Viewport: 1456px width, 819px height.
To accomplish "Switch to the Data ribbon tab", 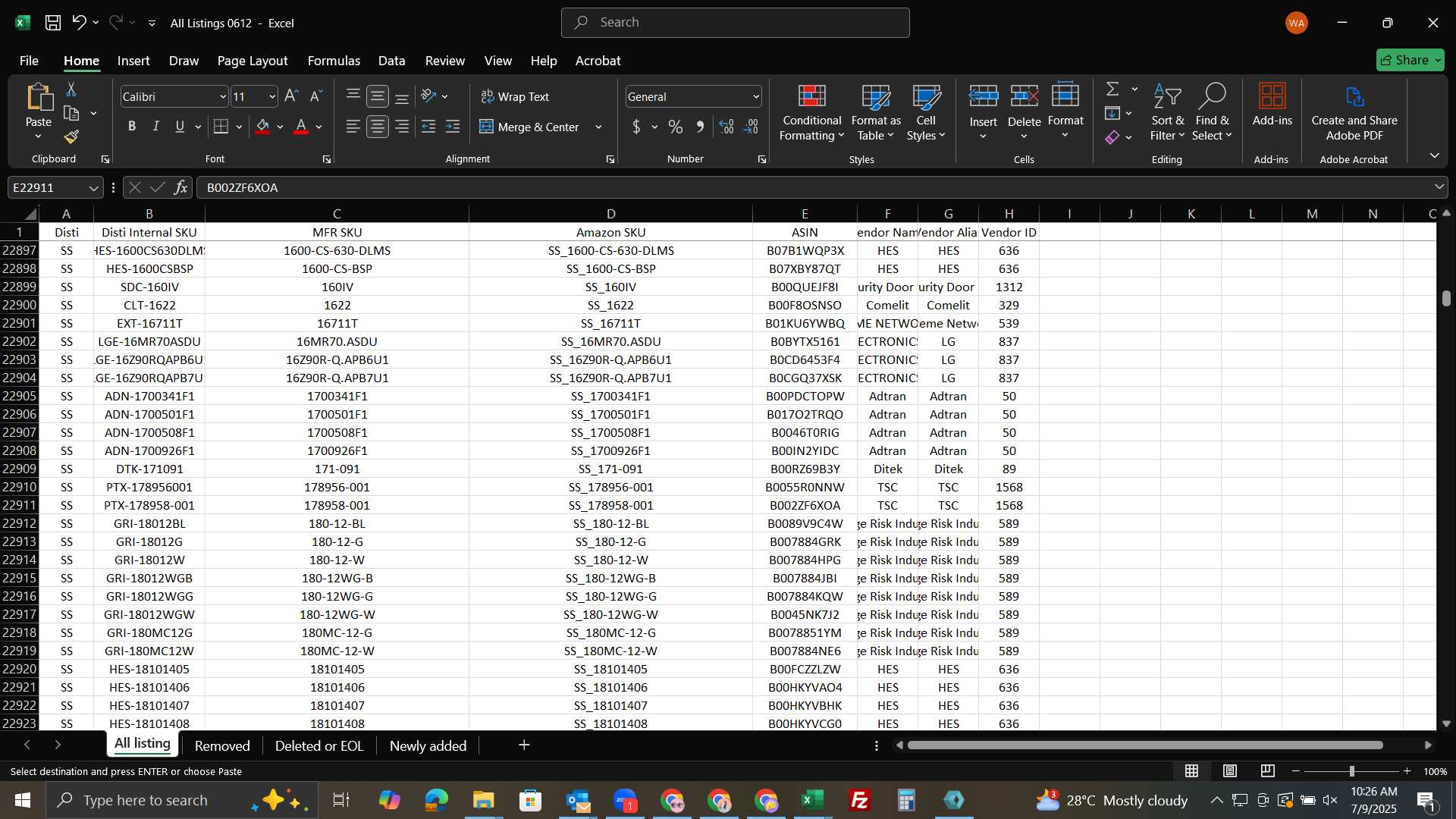I will pyautogui.click(x=391, y=61).
